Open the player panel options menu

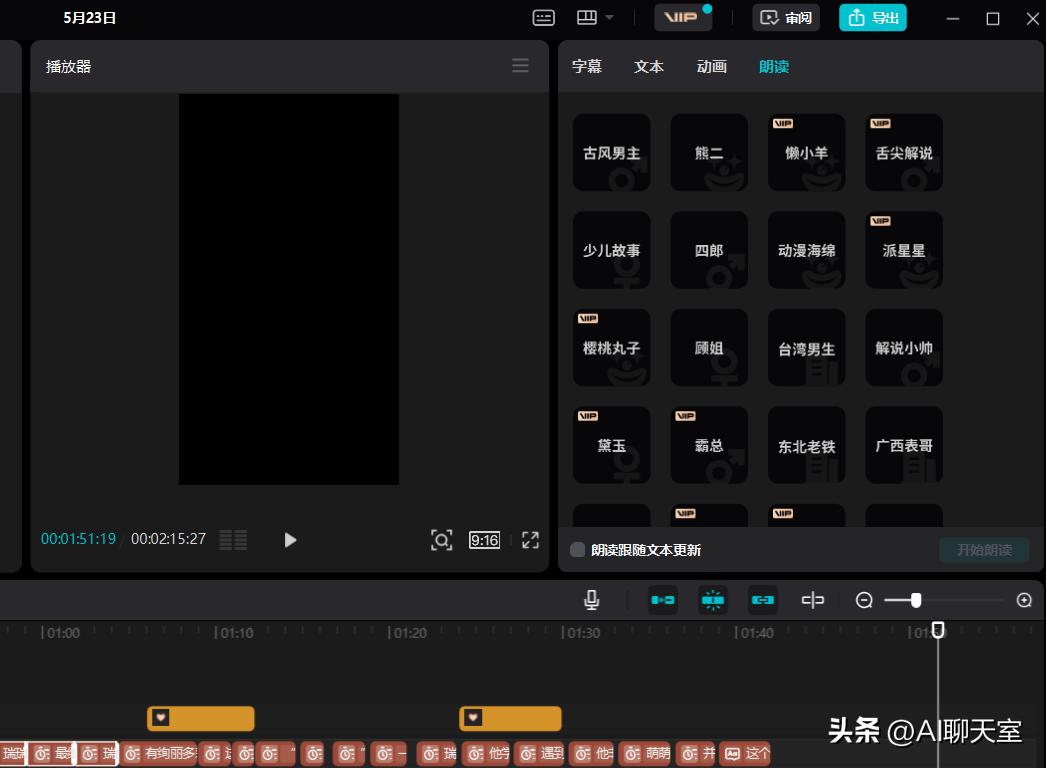(520, 65)
